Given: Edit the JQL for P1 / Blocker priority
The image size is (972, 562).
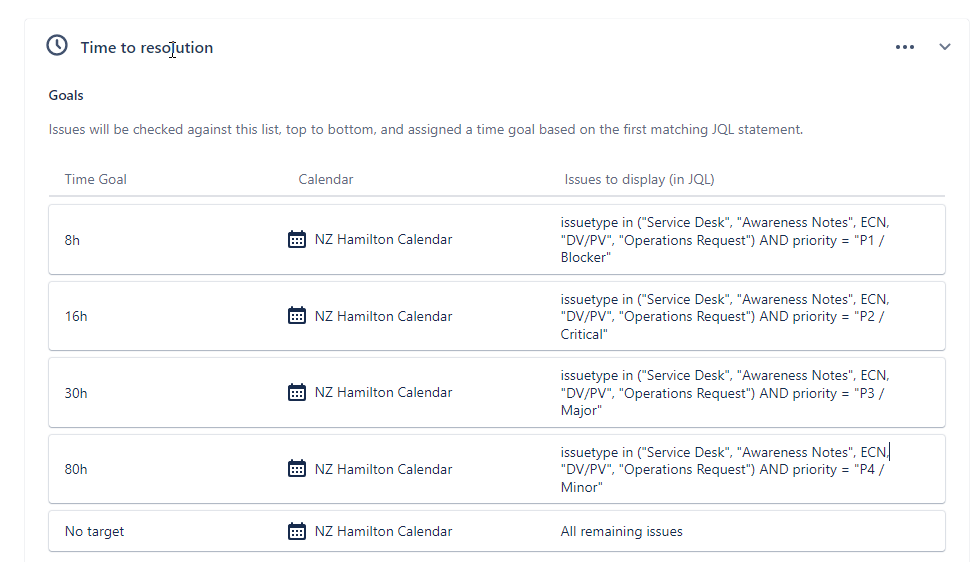Looking at the screenshot, I should tap(725, 240).
